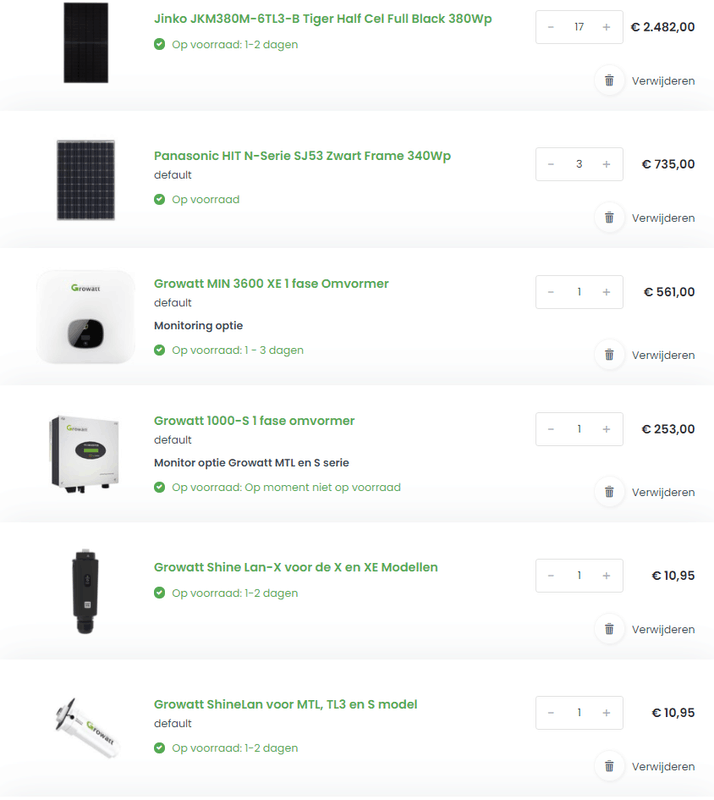
Task: Add one more Growatt MIN 3600 XE
Action: click(x=606, y=292)
